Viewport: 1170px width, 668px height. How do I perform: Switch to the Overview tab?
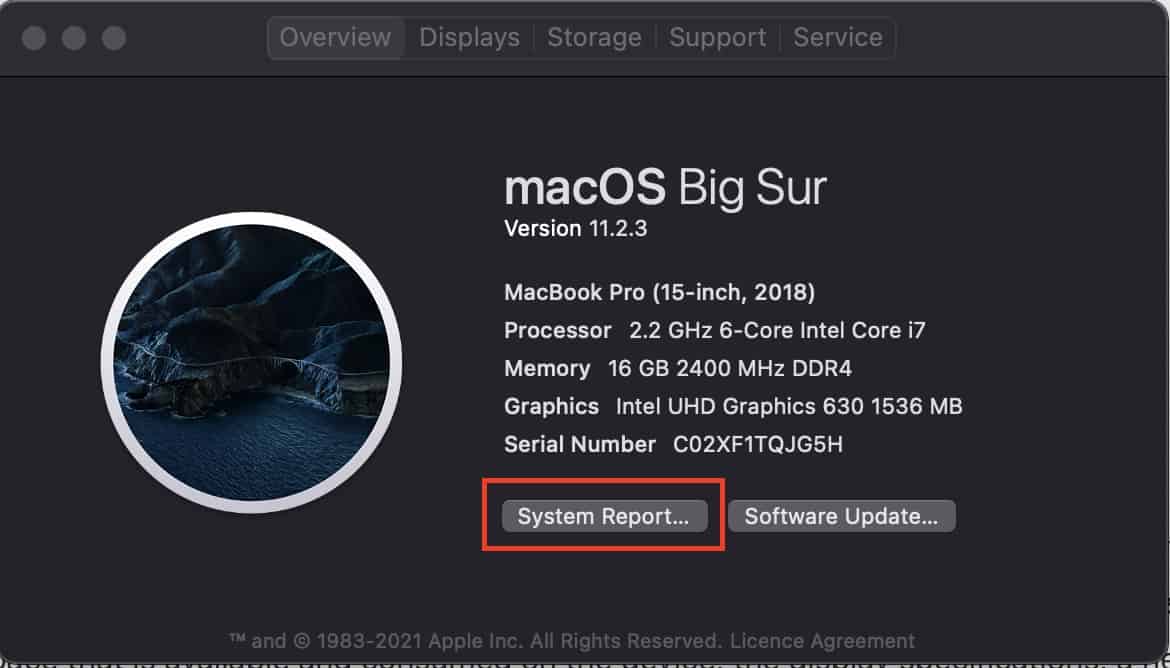[336, 37]
